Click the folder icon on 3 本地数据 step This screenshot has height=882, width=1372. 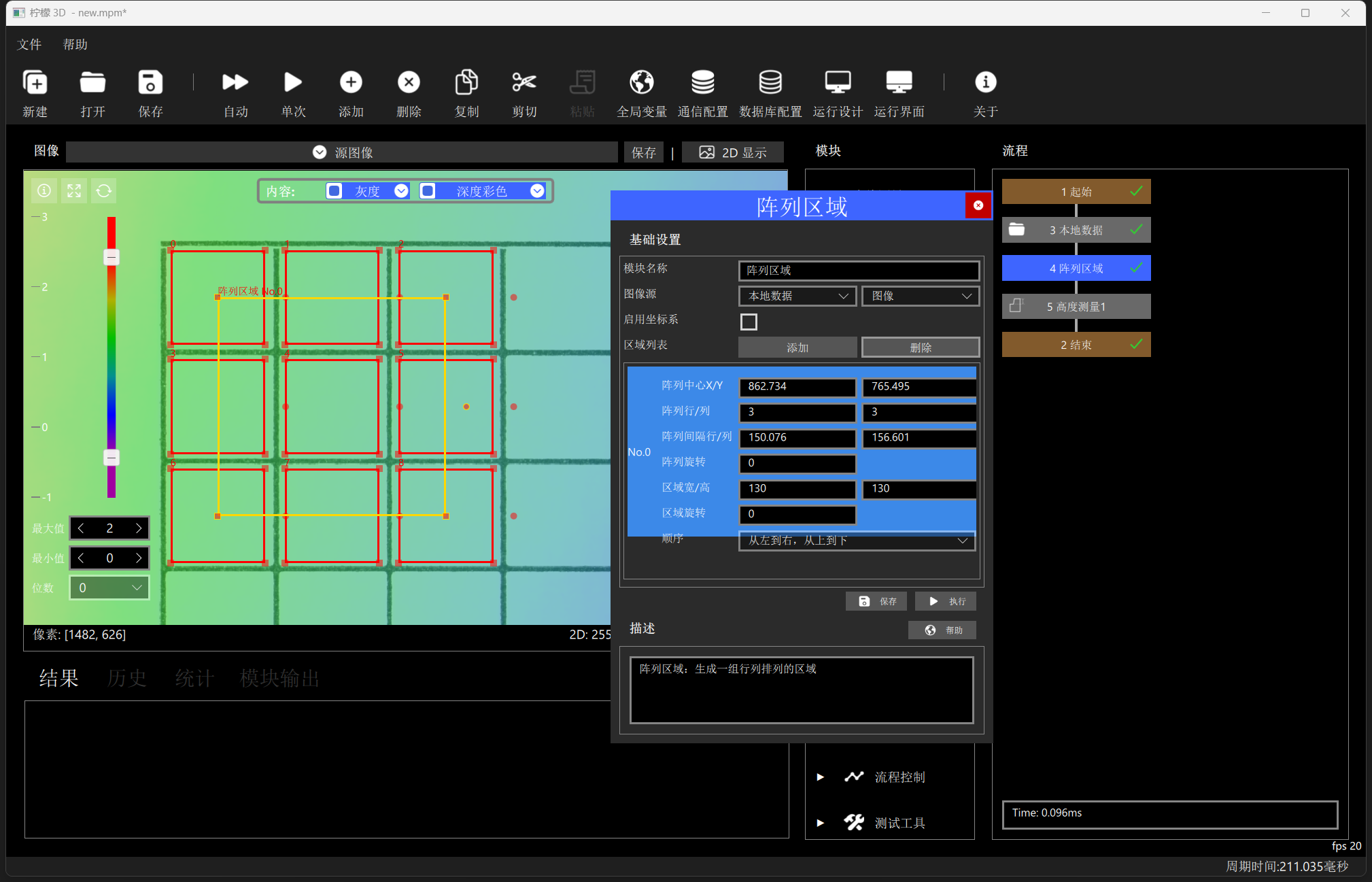(1016, 229)
